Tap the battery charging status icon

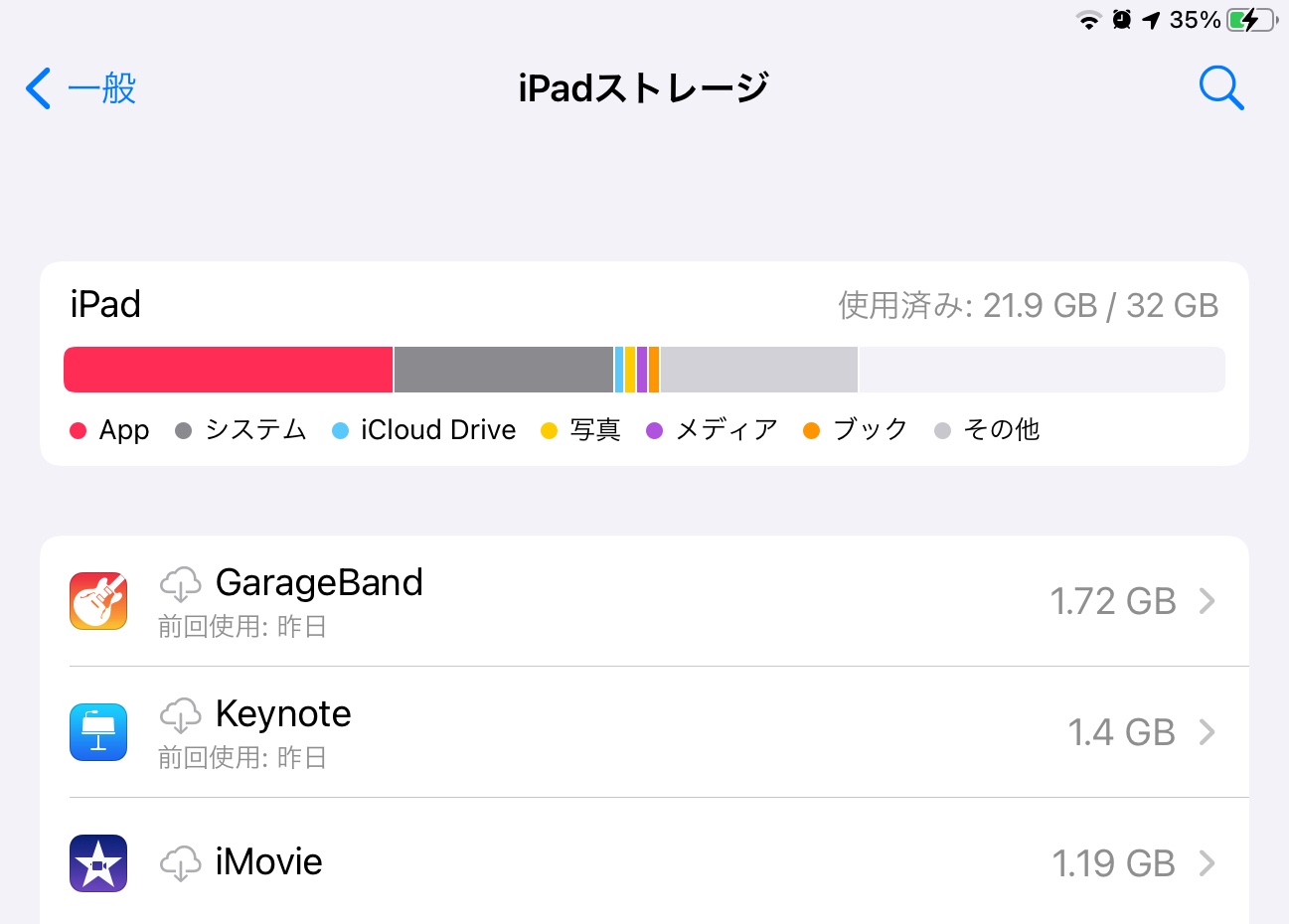(1251, 20)
